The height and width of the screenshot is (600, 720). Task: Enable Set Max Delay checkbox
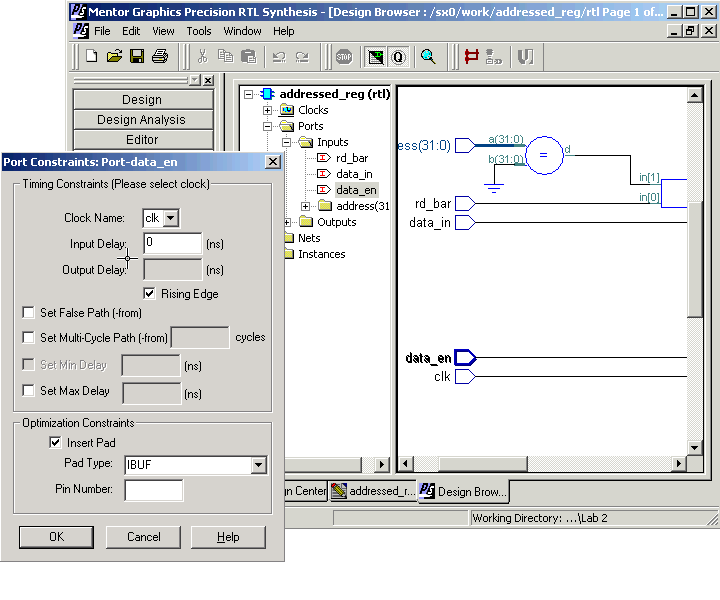click(28, 390)
